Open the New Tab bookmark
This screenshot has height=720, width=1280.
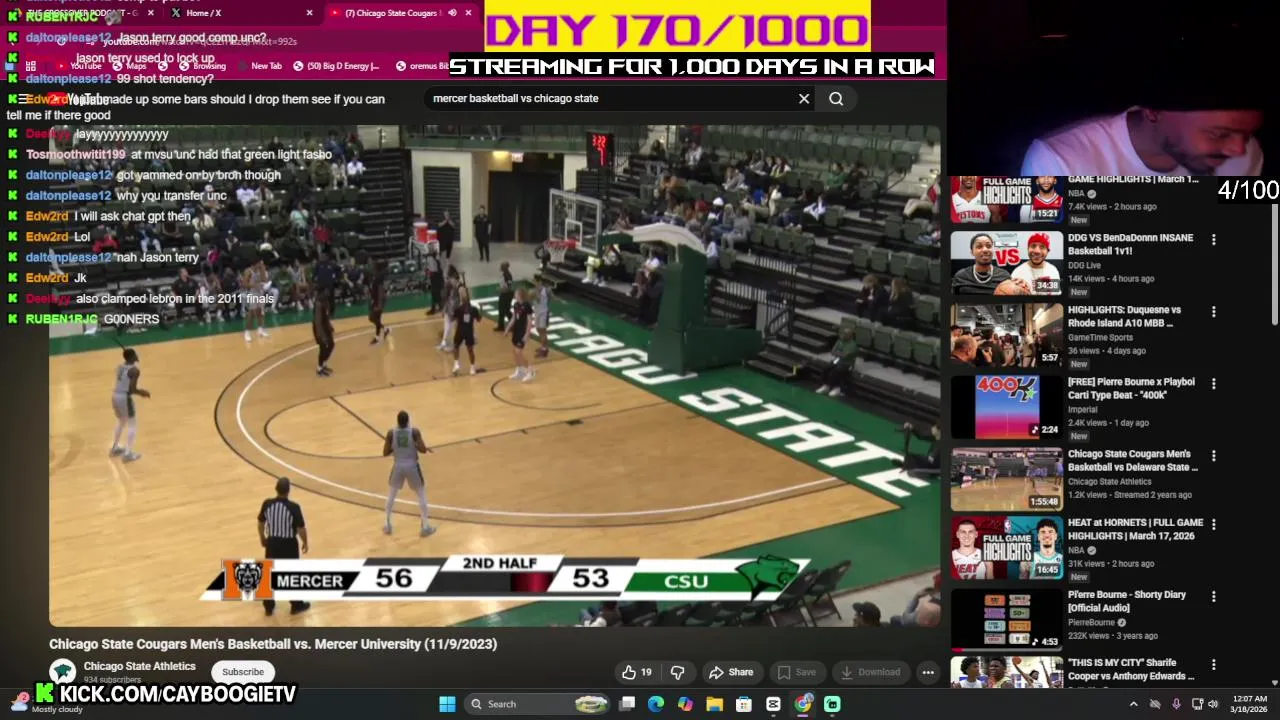tap(259, 66)
